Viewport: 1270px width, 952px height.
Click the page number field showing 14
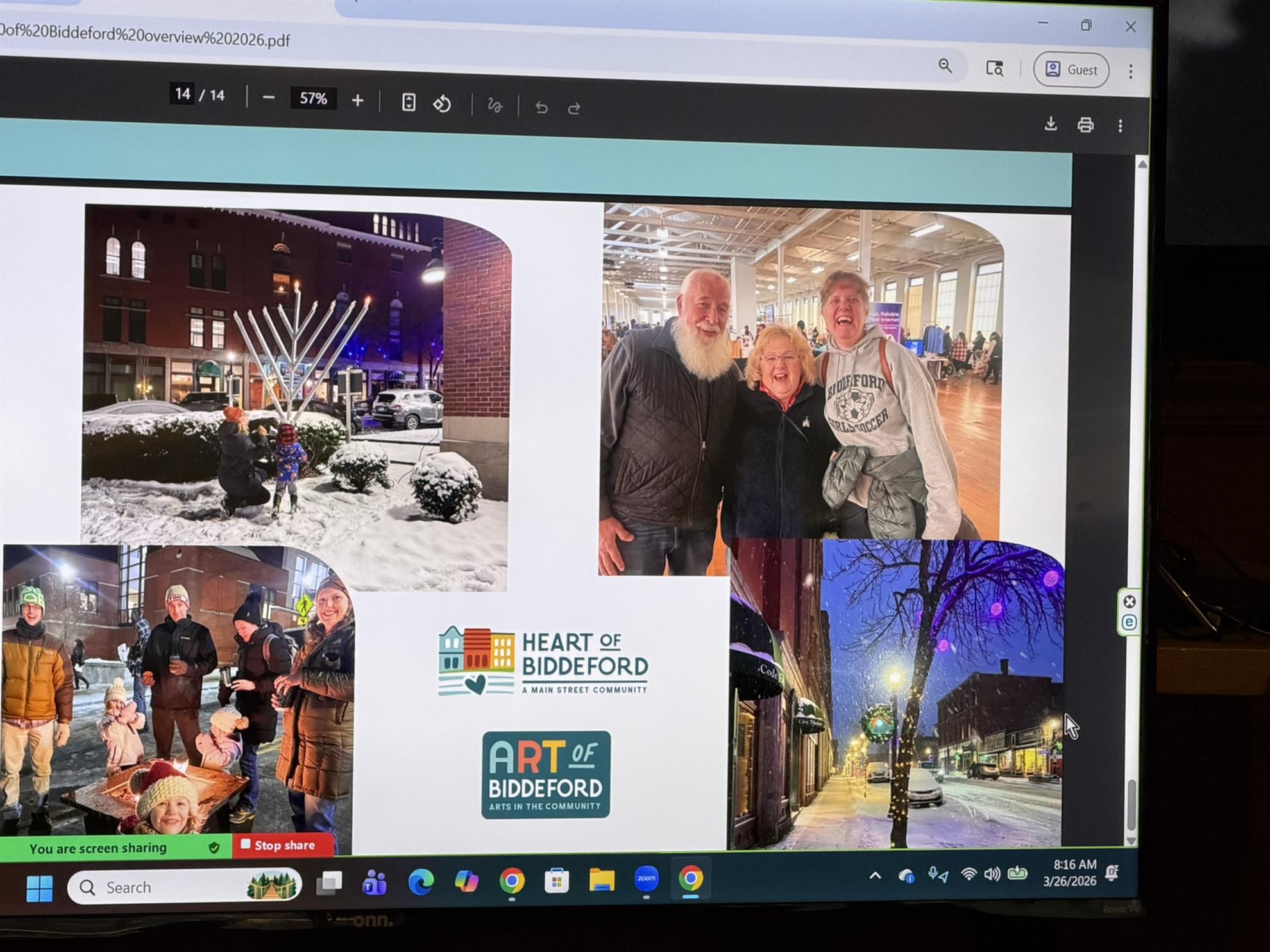[183, 94]
